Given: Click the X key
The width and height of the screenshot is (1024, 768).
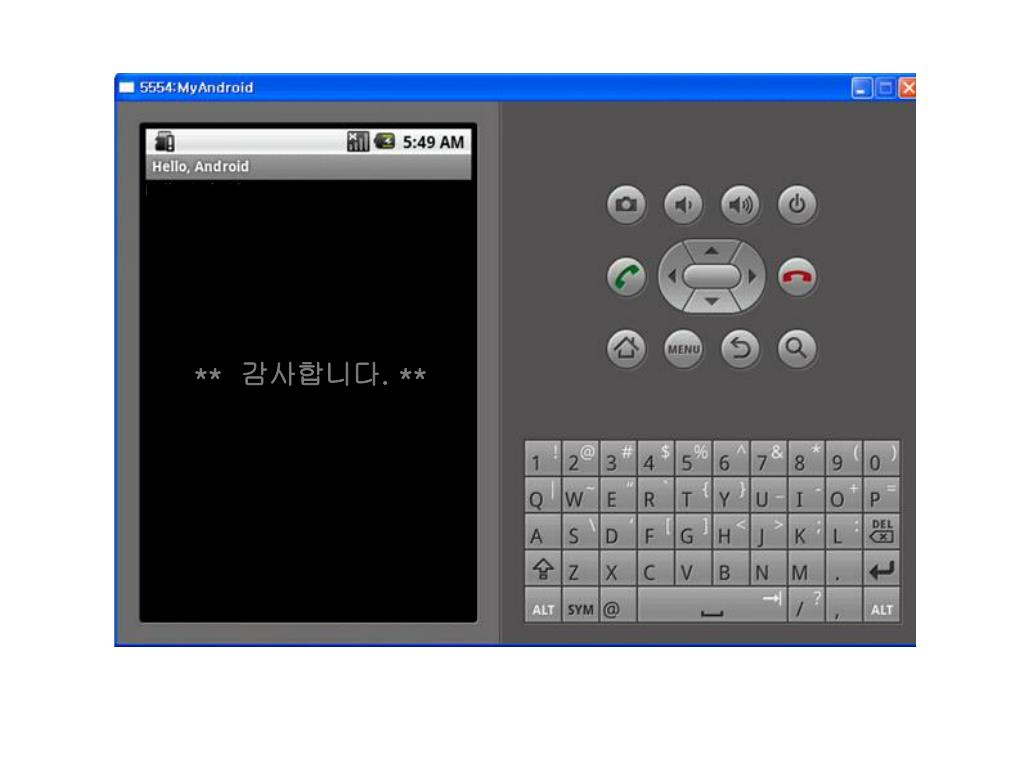Looking at the screenshot, I should pyautogui.click(x=618, y=568).
